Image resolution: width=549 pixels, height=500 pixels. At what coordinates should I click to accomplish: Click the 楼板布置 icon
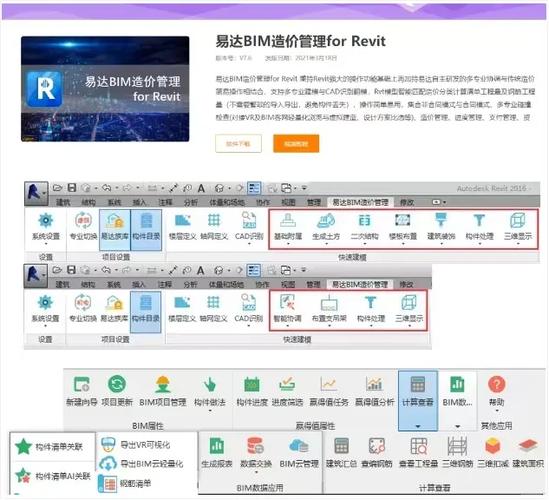tap(403, 221)
